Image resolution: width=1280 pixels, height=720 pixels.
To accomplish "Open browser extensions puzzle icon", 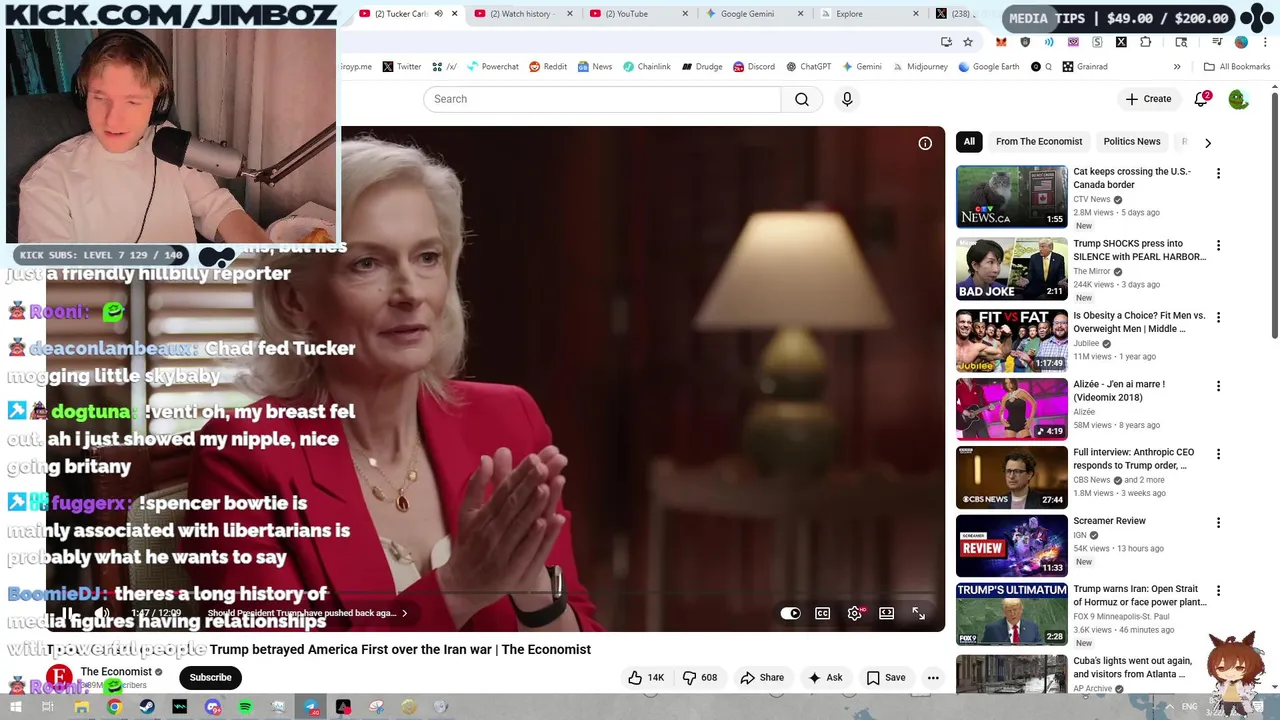I will tap(1146, 42).
